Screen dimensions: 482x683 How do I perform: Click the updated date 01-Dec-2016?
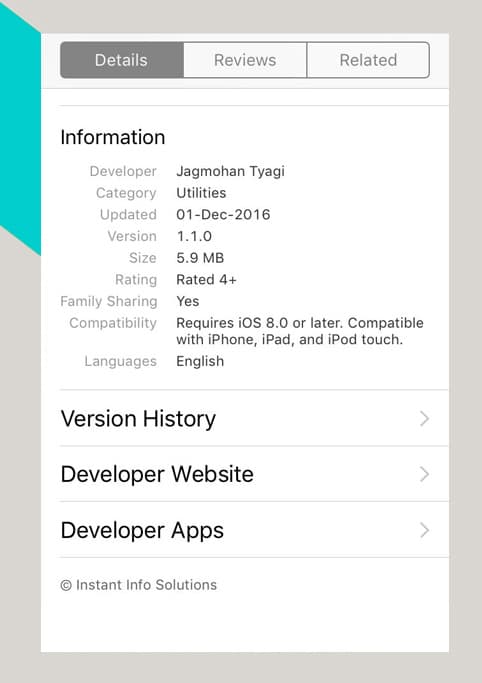tap(223, 214)
